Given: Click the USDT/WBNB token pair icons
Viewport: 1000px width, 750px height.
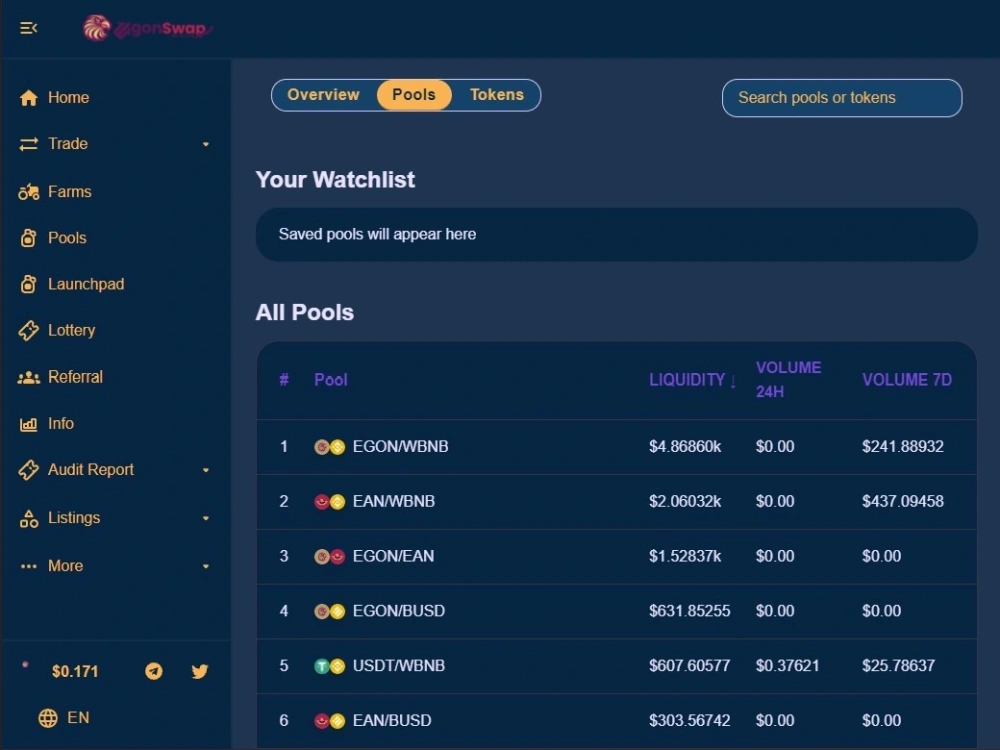Looking at the screenshot, I should pos(330,666).
